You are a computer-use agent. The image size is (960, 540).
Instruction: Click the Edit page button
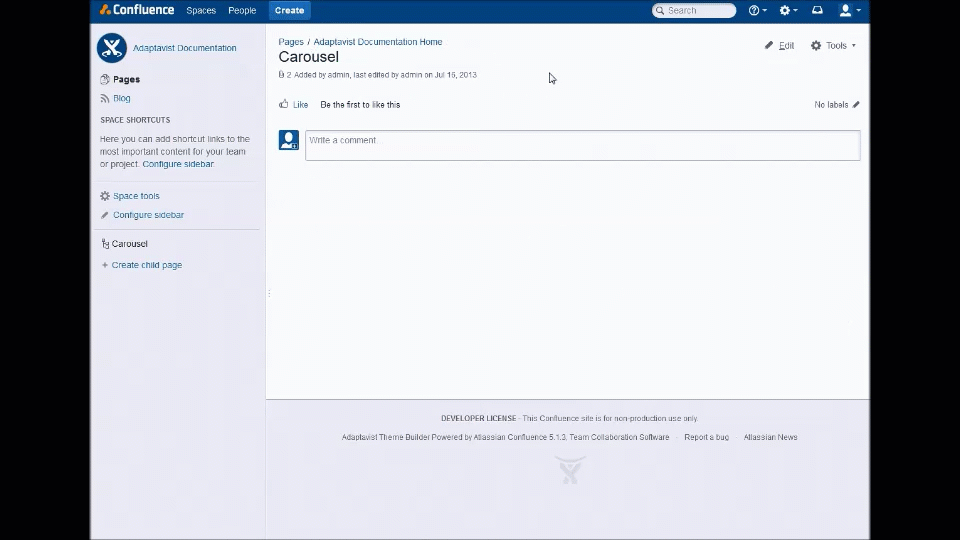point(779,45)
